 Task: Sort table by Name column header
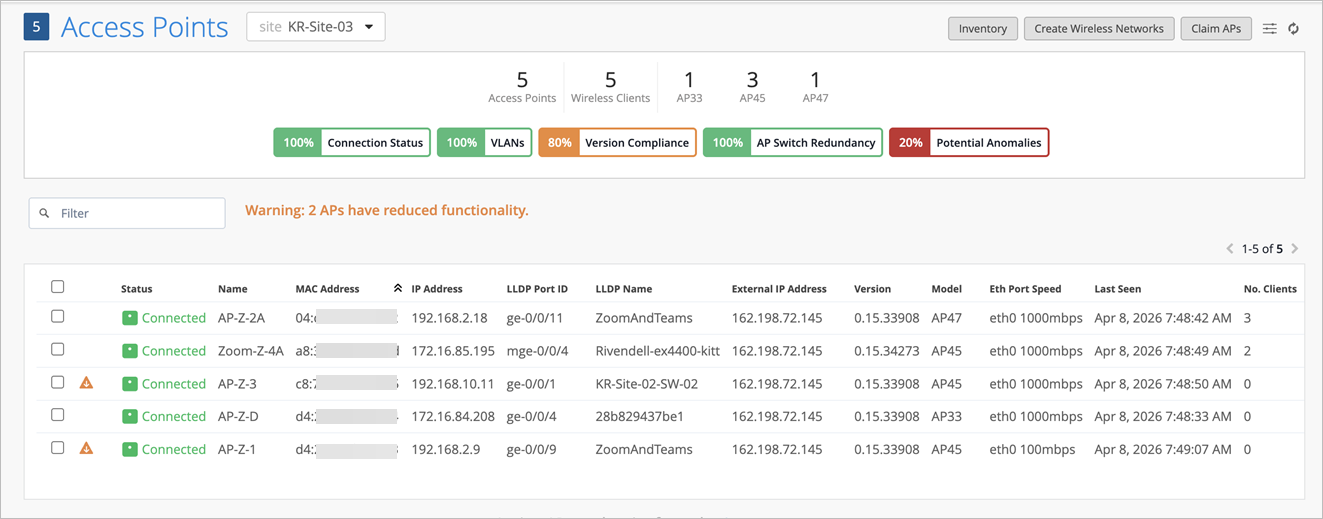[232, 289]
